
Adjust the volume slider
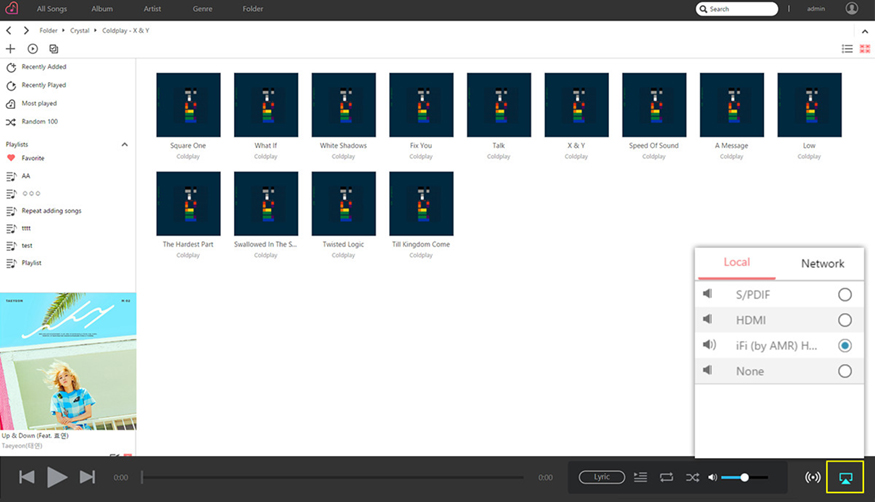pyautogui.click(x=744, y=477)
